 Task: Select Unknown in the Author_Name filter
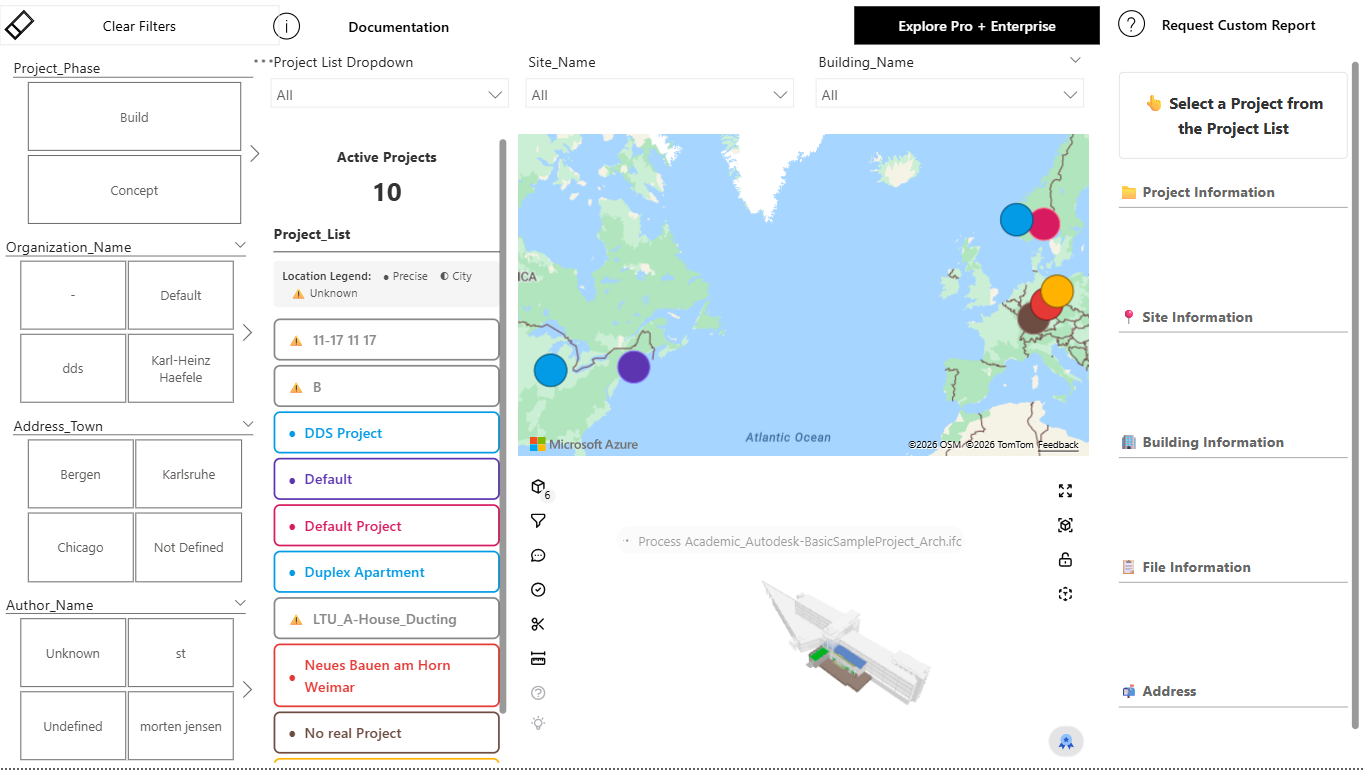click(x=72, y=652)
